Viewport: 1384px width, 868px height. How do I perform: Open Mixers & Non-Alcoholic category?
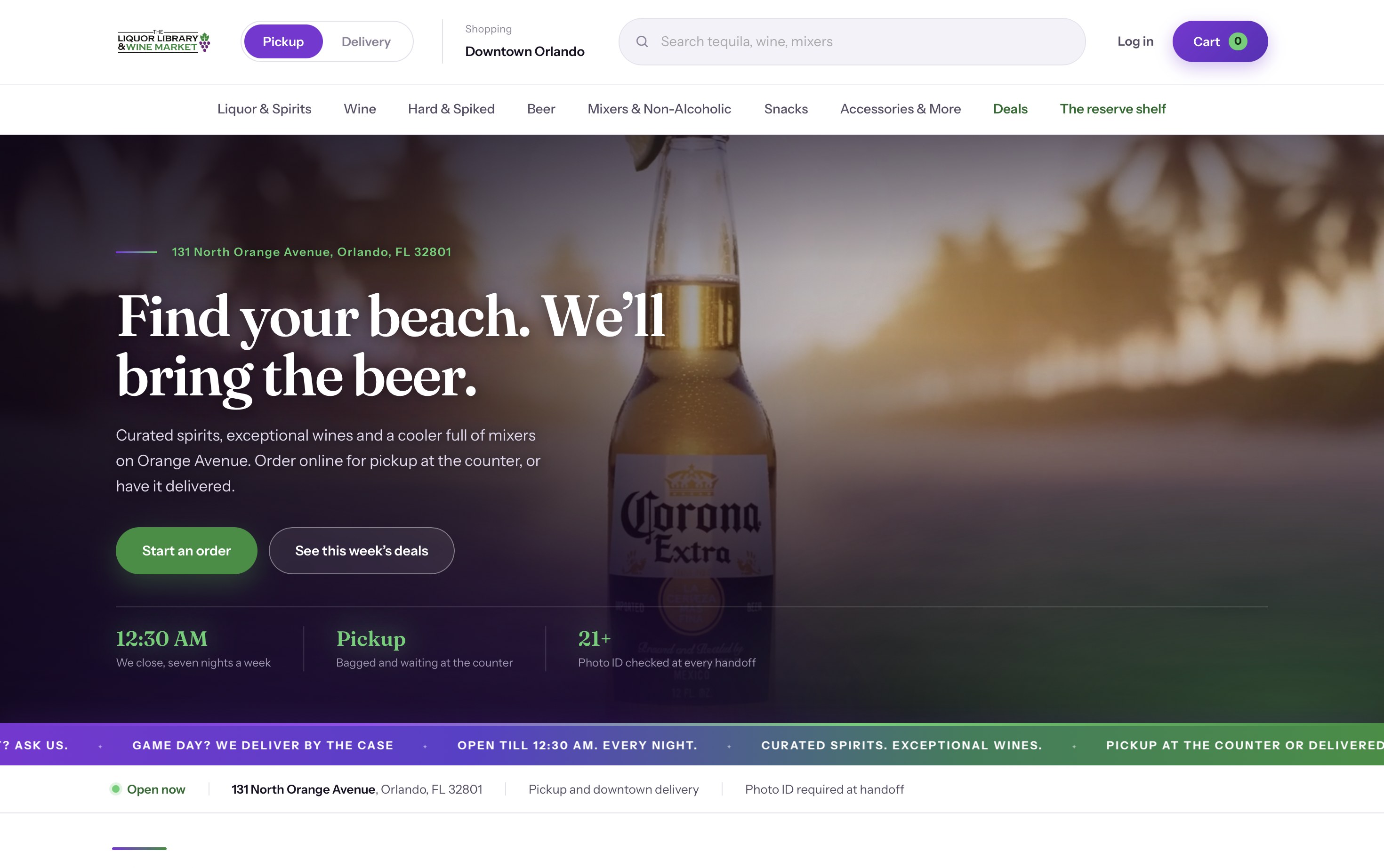point(659,109)
